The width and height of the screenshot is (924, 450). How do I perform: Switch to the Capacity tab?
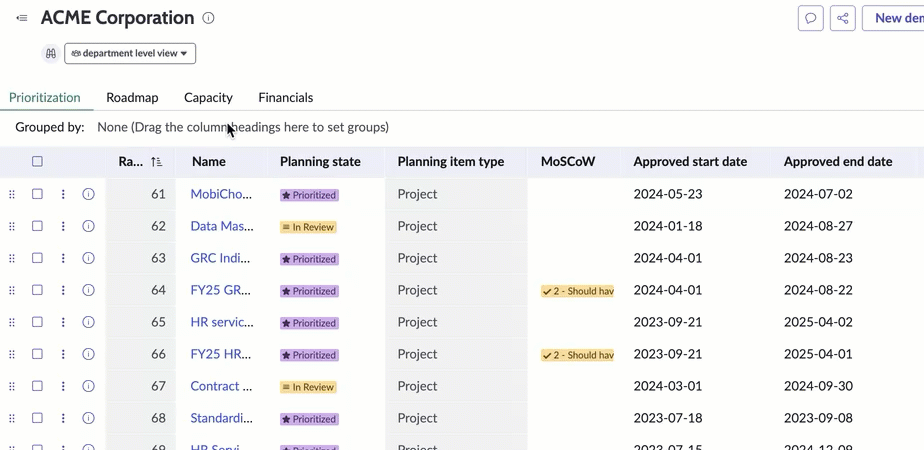coord(208,97)
